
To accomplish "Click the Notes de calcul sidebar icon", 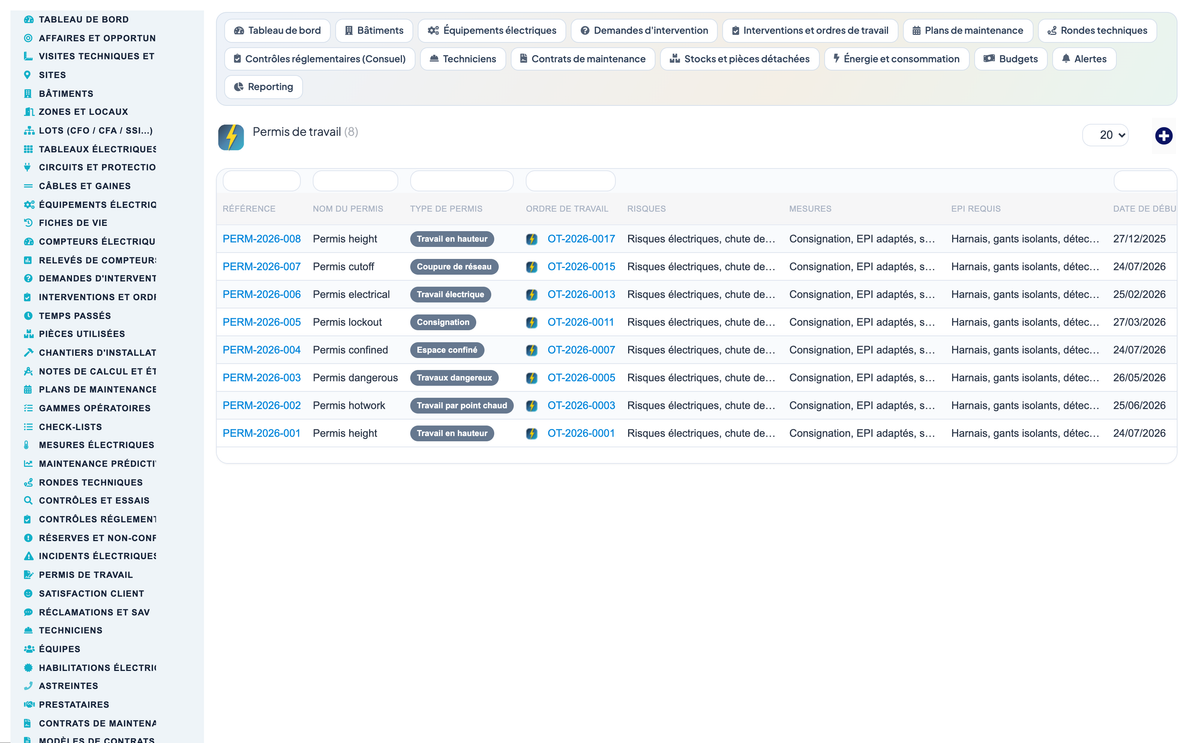I will [28, 371].
